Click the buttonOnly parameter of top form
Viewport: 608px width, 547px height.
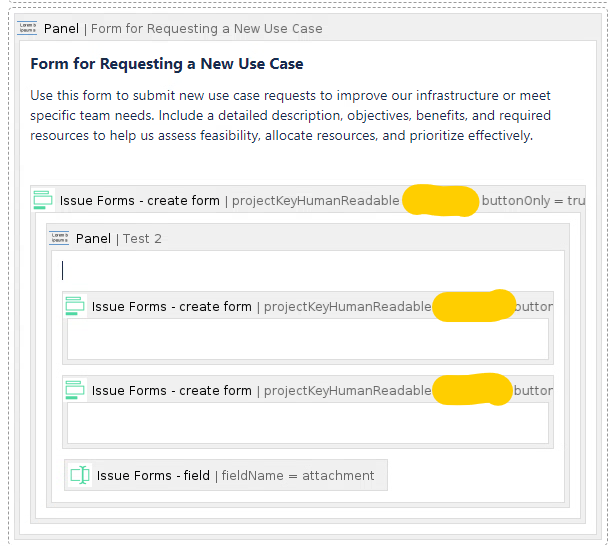pyautogui.click(x=533, y=200)
